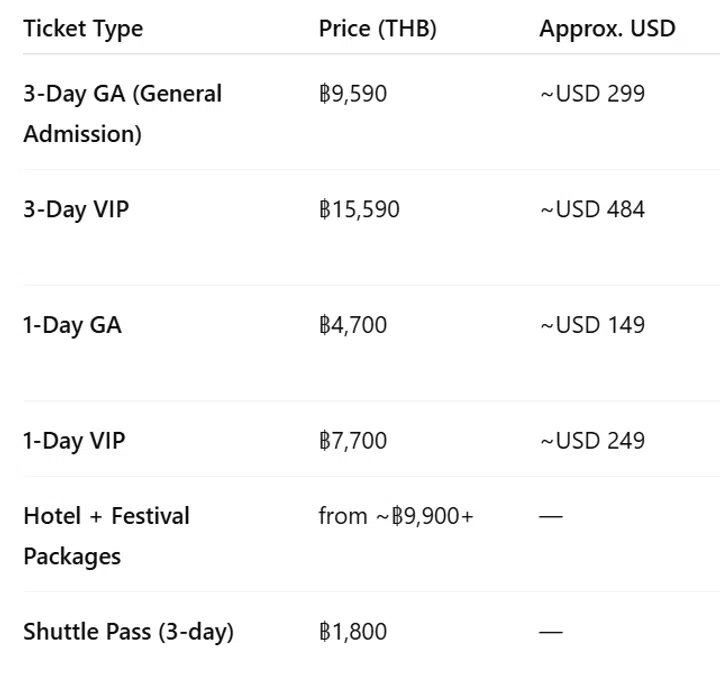Click the ฿7,700 price cell
The image size is (720, 682).
352,441
